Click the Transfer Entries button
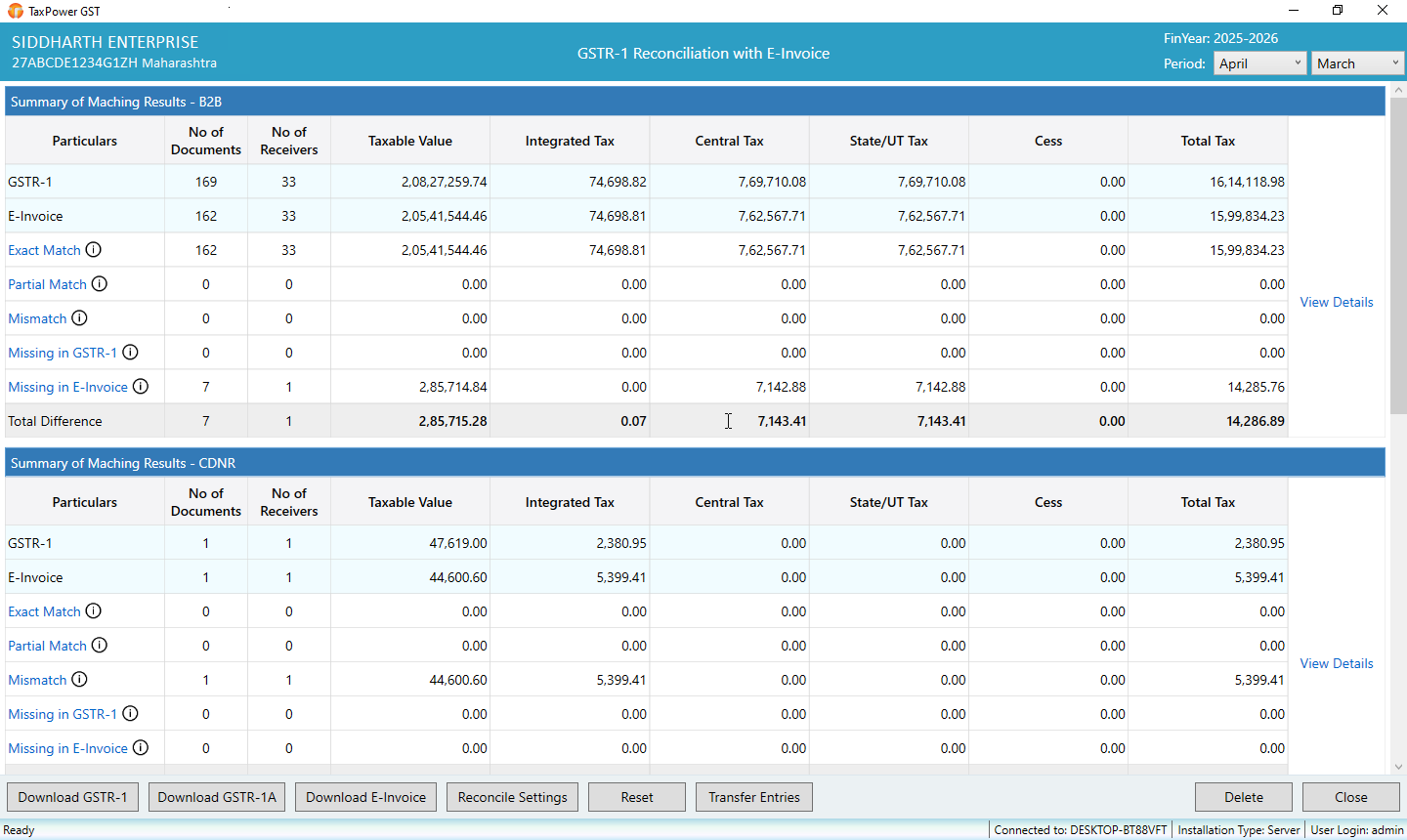1407x840 pixels. coord(754,797)
